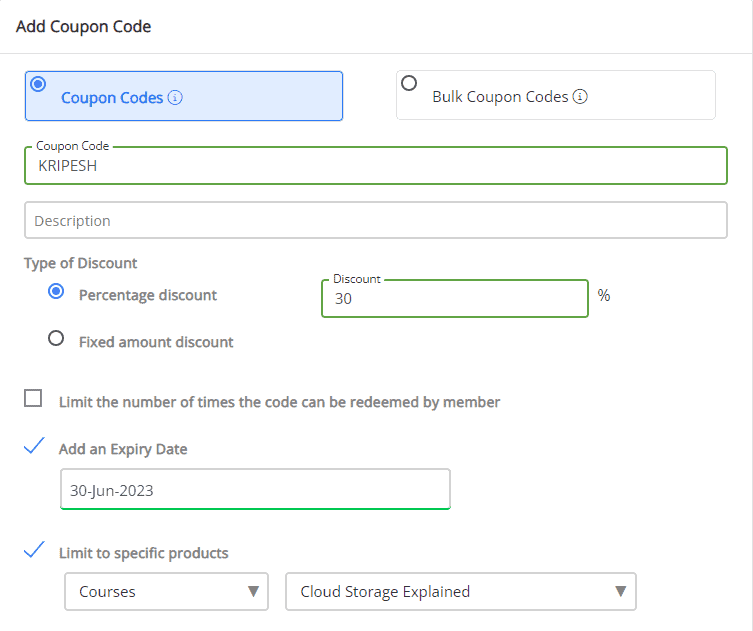Screen dimensions: 753x631
Task: Choose Fixed amount discount radio button
Action: pos(57,339)
